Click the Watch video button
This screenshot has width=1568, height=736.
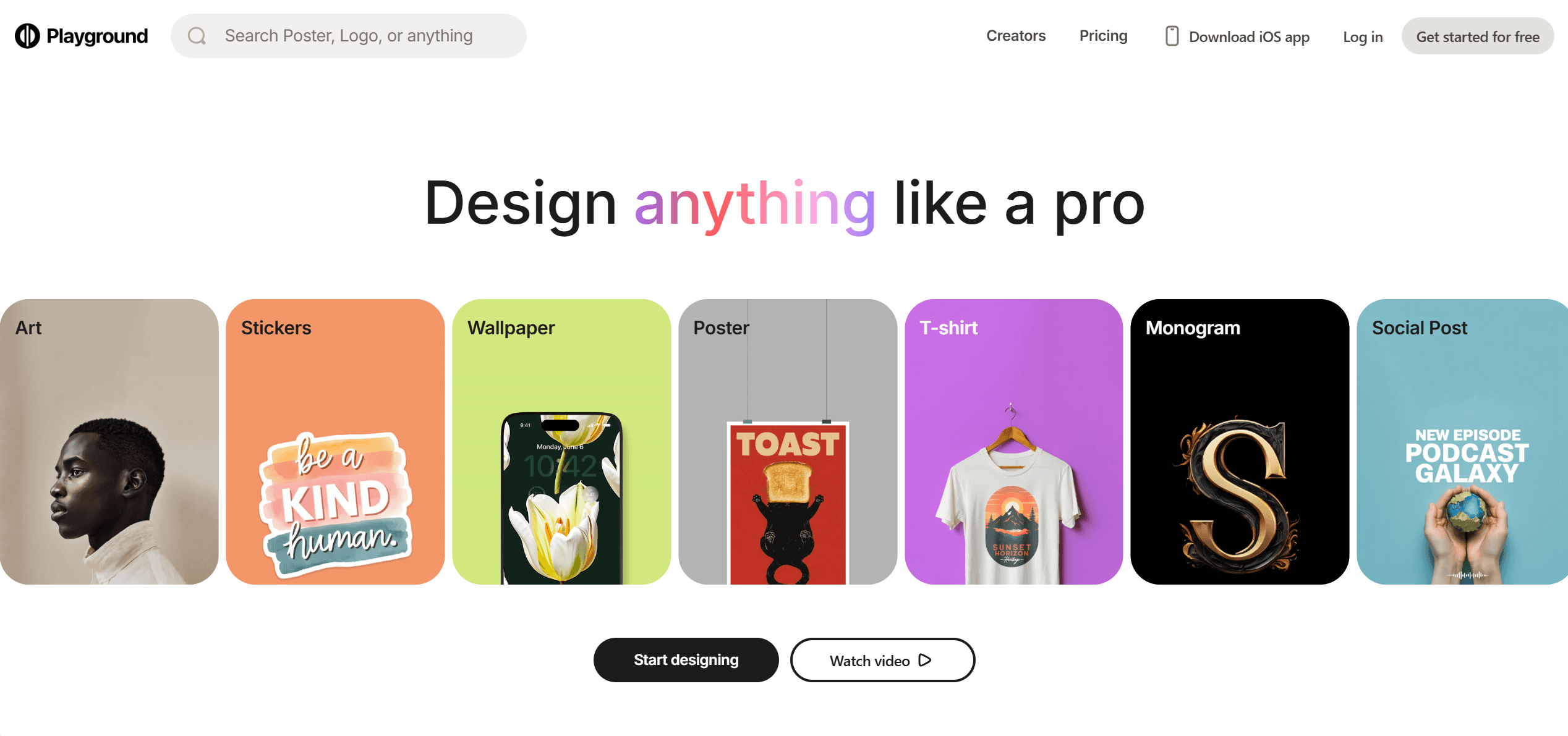pos(882,660)
